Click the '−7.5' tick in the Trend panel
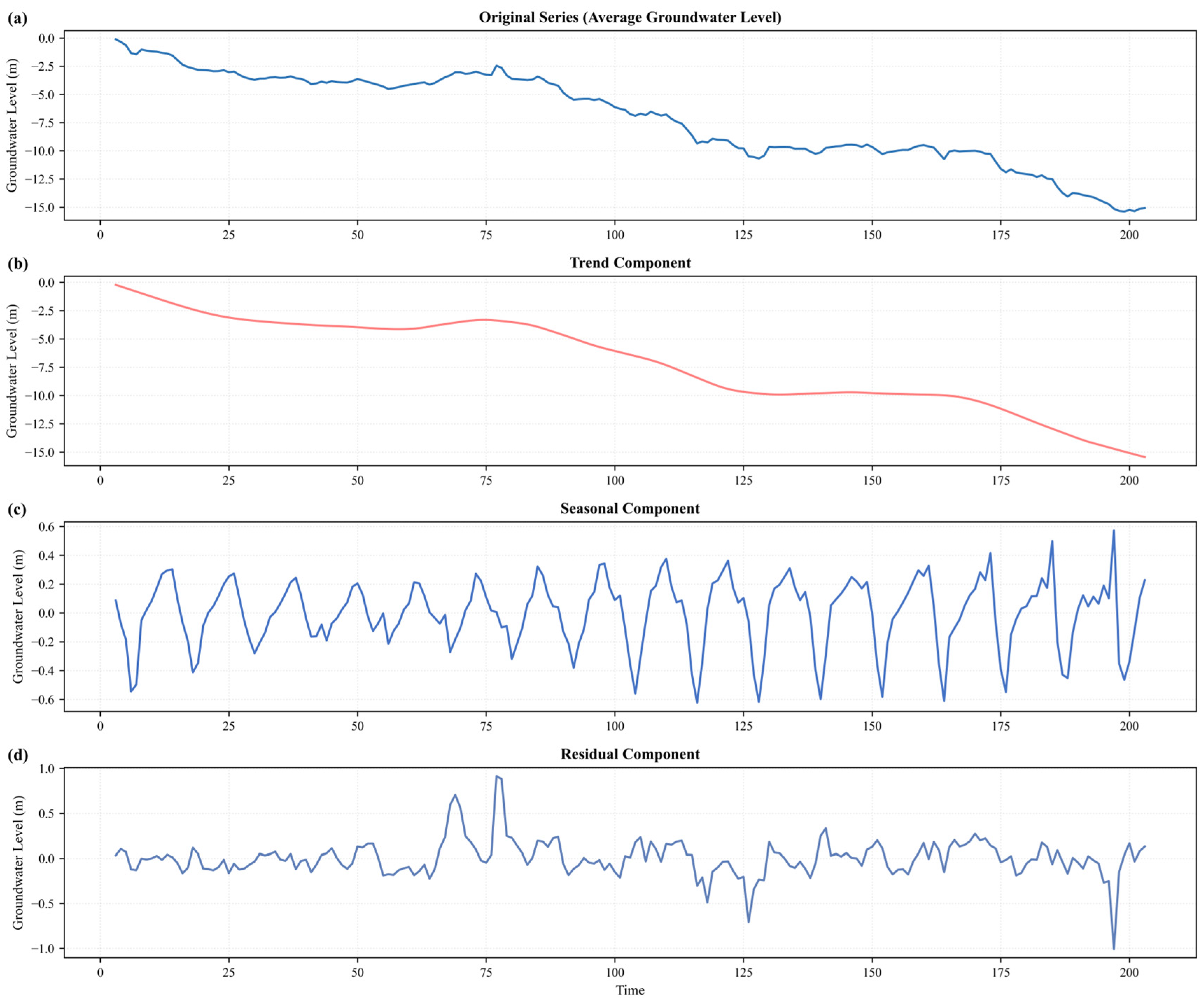Screen dimensions: 1204x1003 [42, 367]
